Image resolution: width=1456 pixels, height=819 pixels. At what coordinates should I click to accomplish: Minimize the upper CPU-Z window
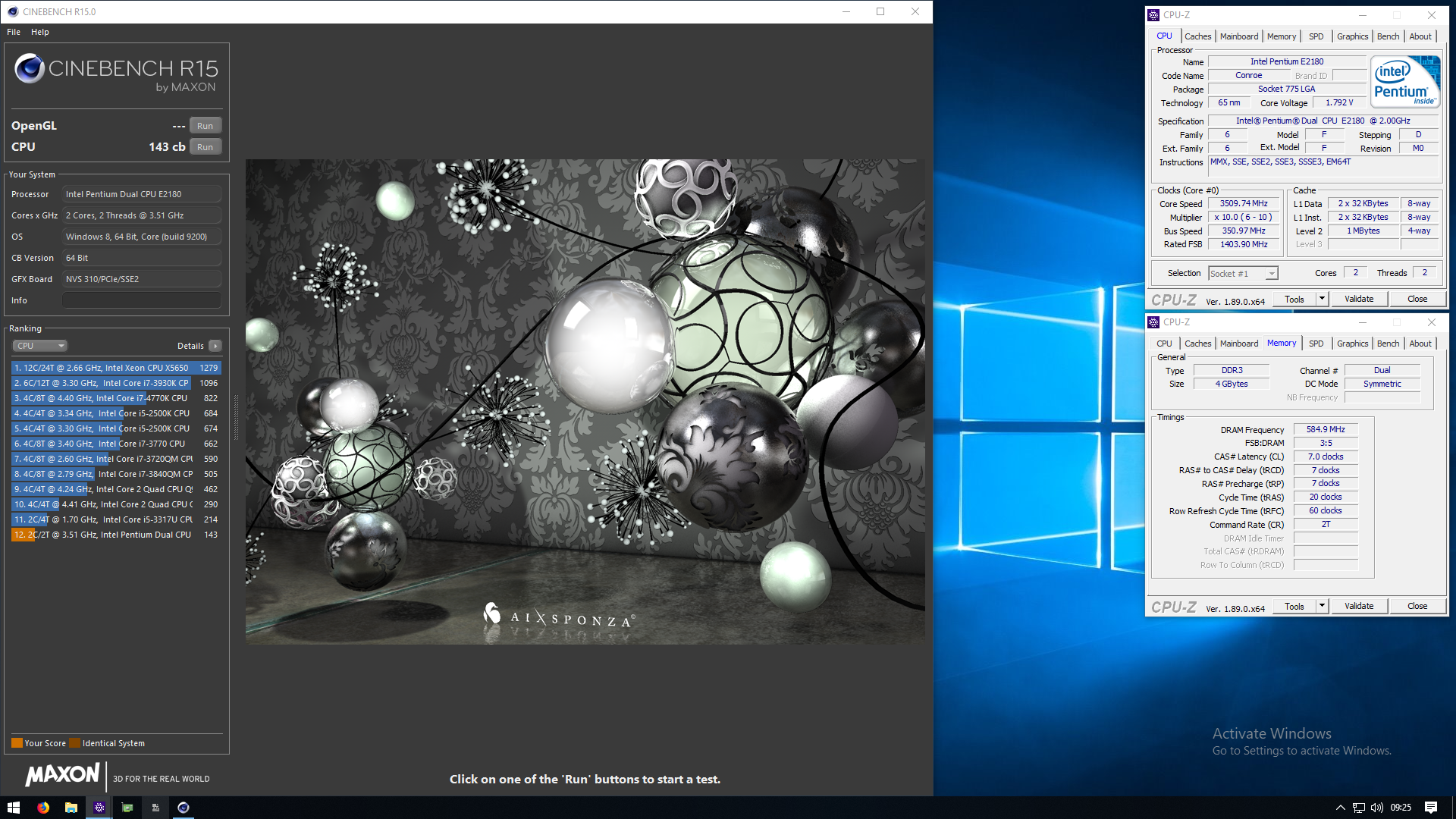pyautogui.click(x=1362, y=15)
